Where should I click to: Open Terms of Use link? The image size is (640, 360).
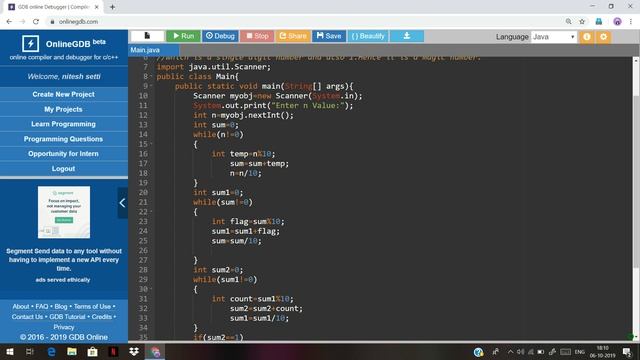(92, 306)
